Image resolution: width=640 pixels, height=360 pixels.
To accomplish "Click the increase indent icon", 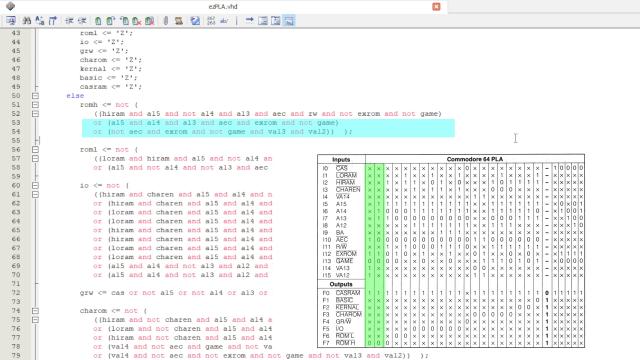I will point(69,21).
